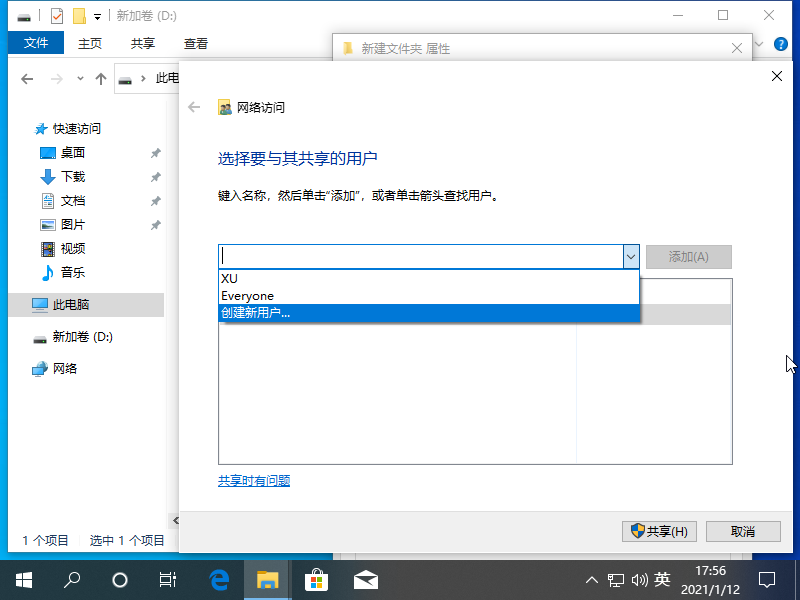Screen dimensions: 800x600
Task: Click the 共享(H) button
Action: 659,531
